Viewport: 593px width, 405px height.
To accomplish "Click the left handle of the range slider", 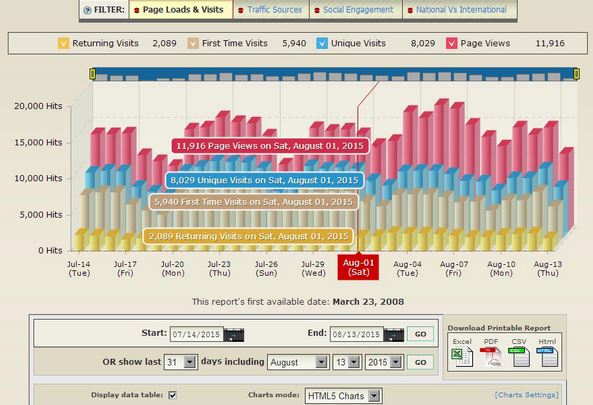I will (x=93, y=74).
